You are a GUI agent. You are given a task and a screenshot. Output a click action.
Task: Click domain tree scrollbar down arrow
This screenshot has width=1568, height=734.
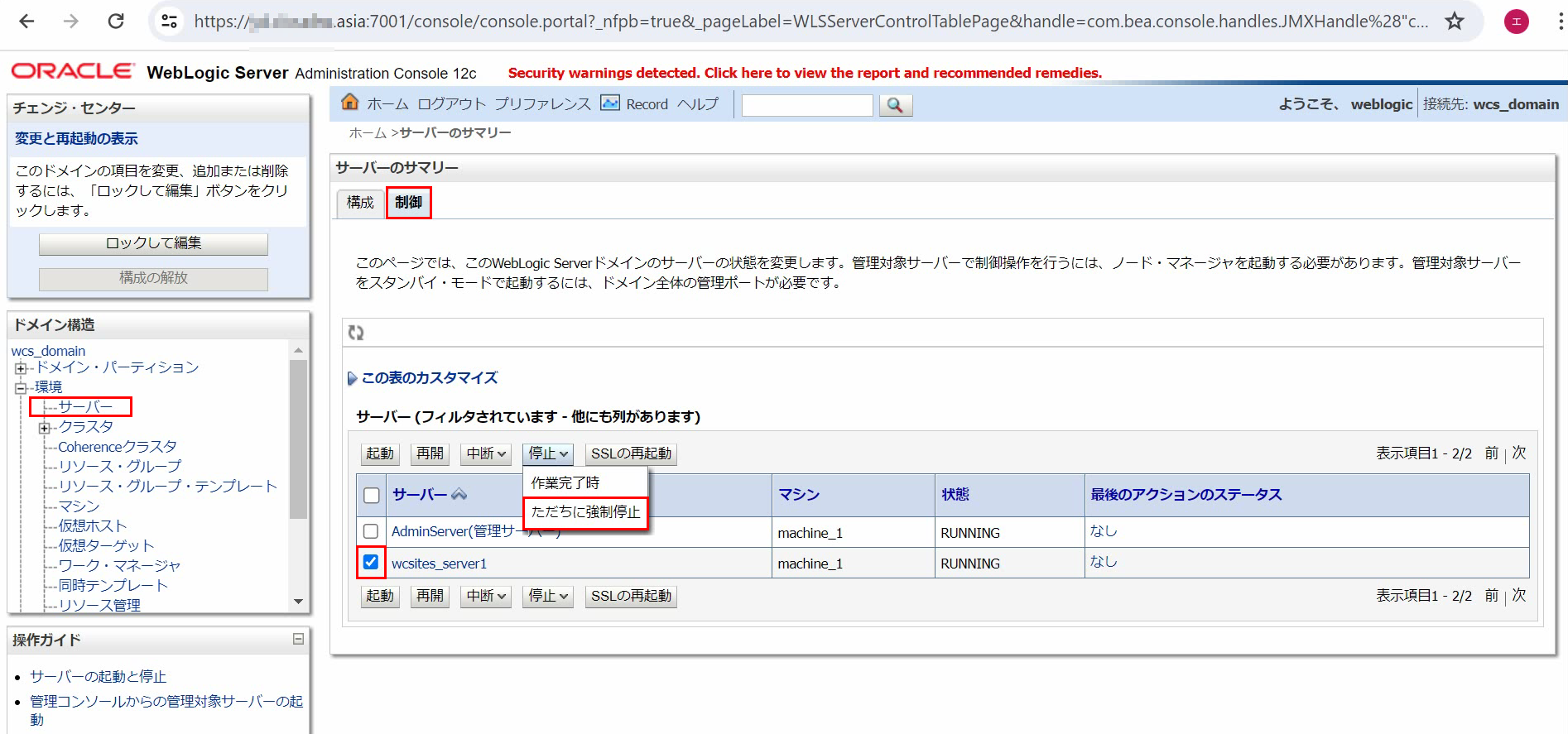click(x=299, y=602)
